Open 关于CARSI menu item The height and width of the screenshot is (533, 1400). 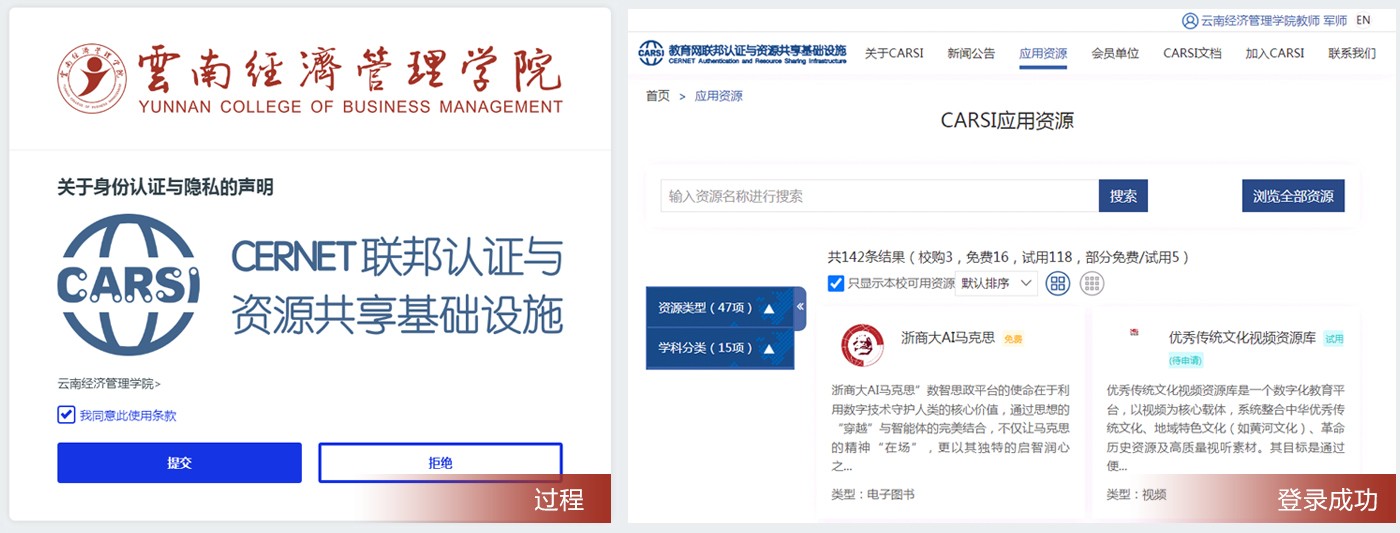click(x=894, y=53)
